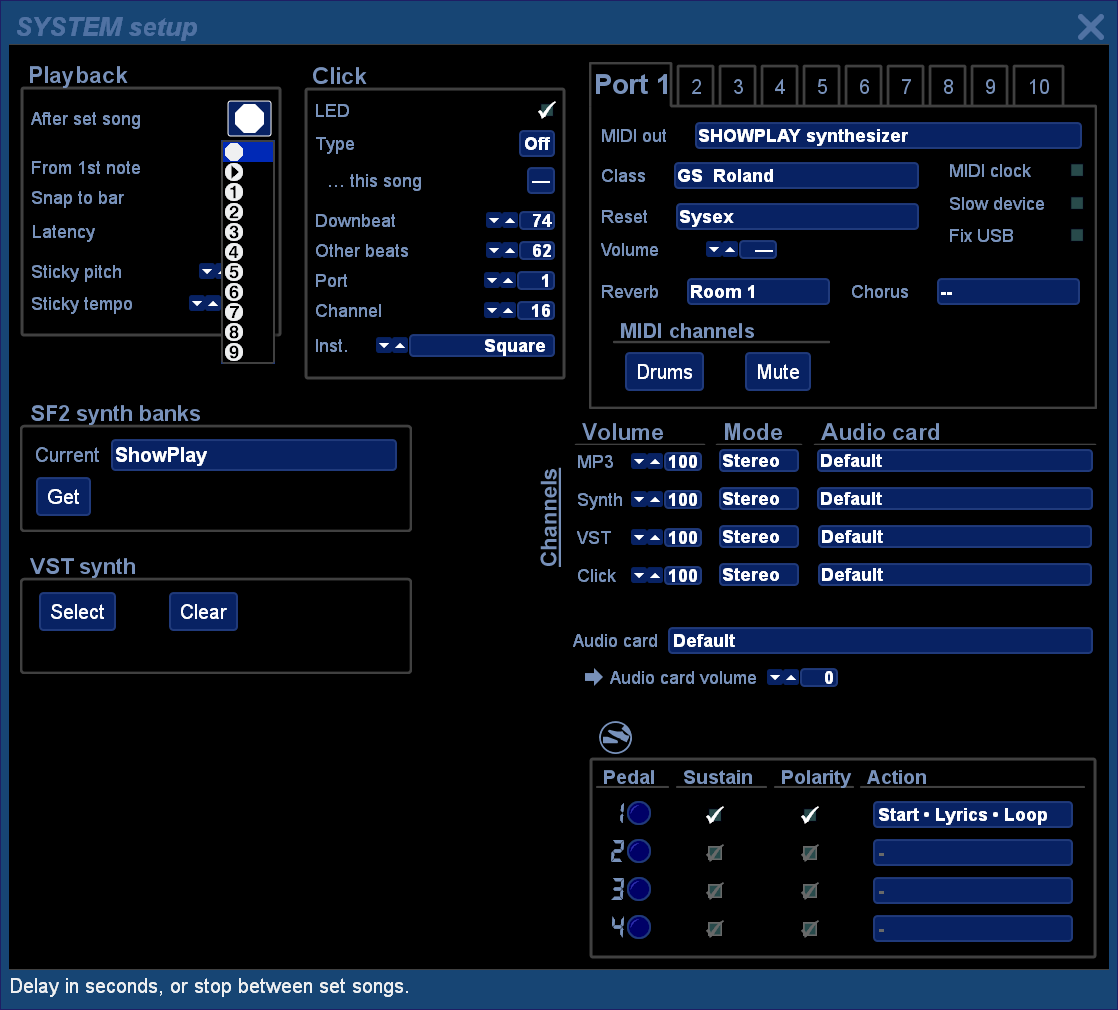Click the Get button for SF2 banks
The width and height of the screenshot is (1118, 1010).
click(63, 497)
